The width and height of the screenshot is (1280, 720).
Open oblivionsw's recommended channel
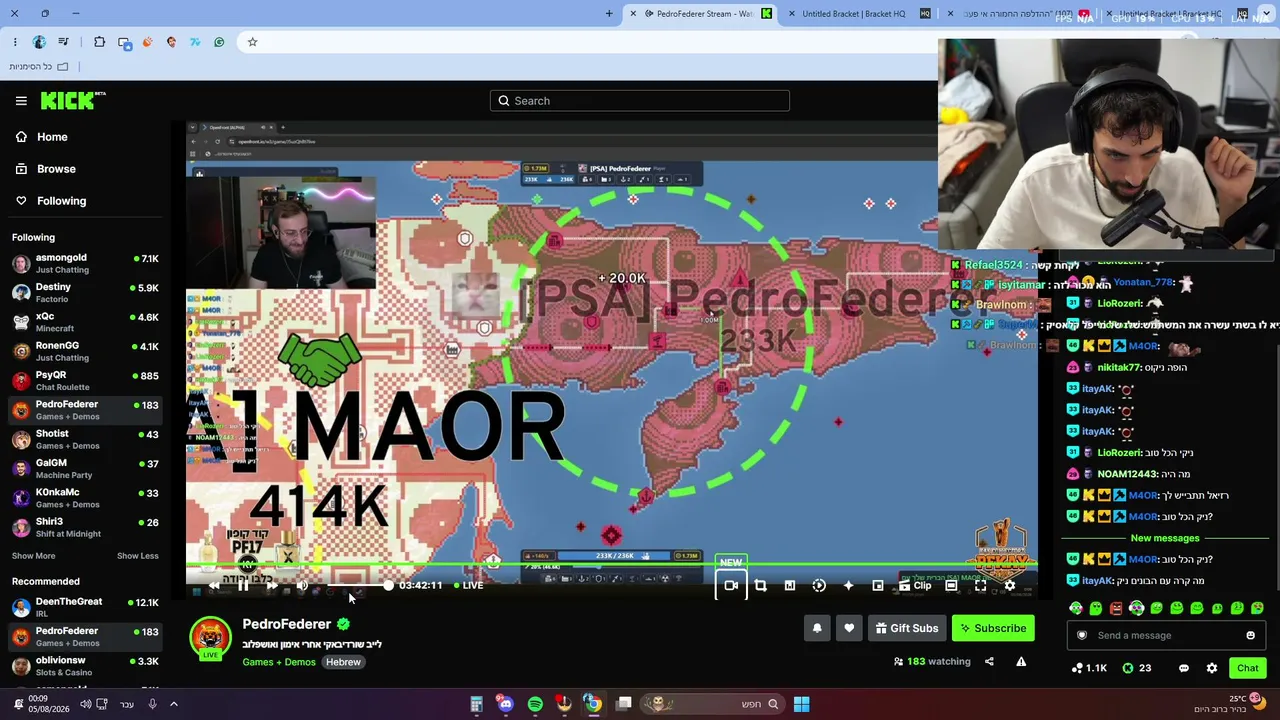(85, 667)
